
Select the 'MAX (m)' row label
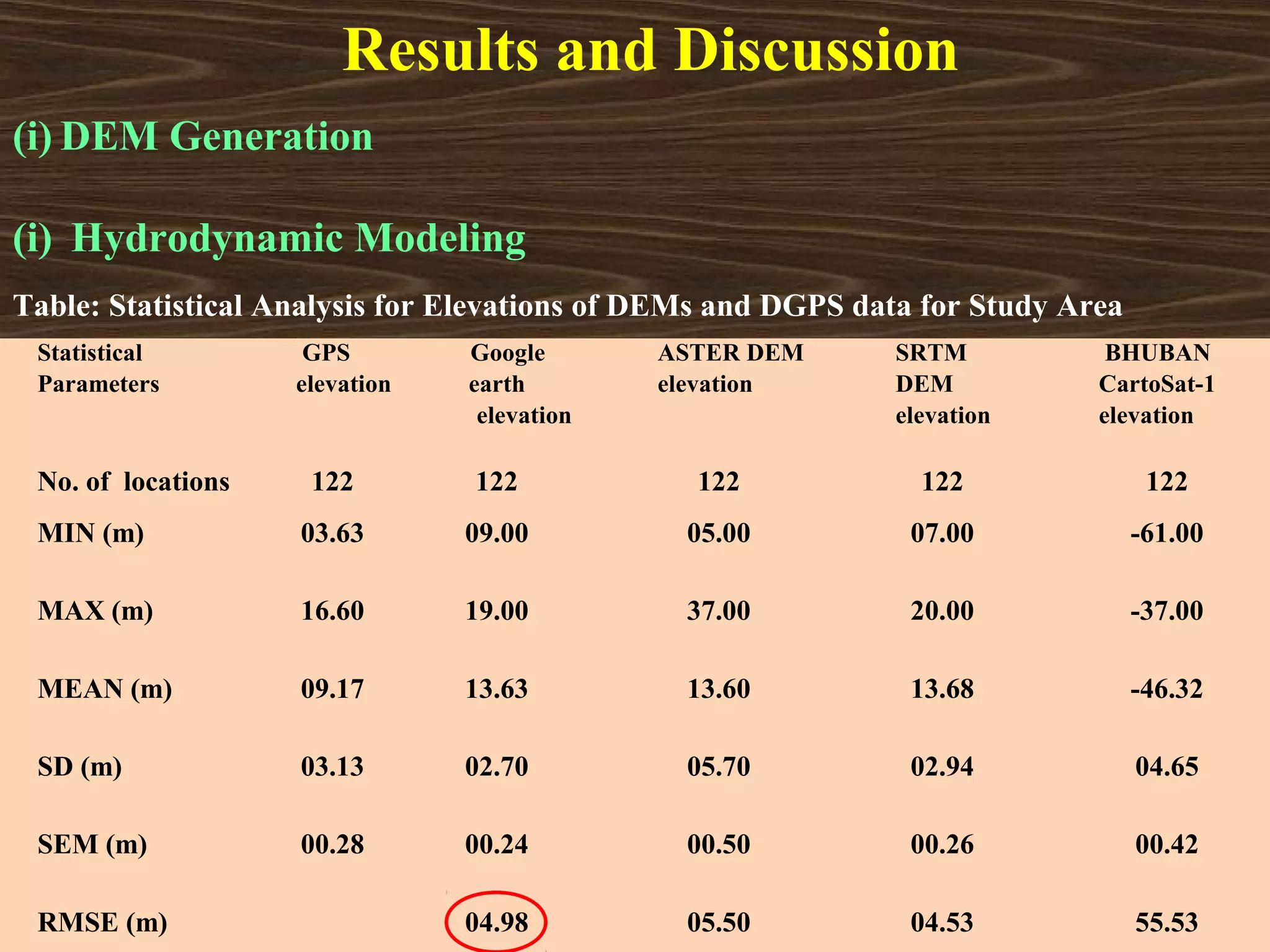tap(95, 612)
